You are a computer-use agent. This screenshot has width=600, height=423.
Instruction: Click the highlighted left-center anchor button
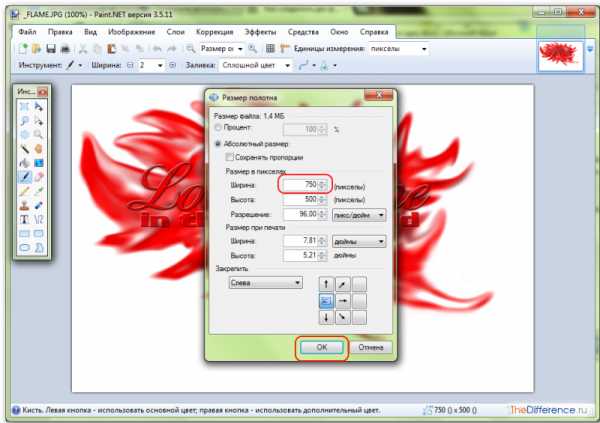tap(326, 301)
